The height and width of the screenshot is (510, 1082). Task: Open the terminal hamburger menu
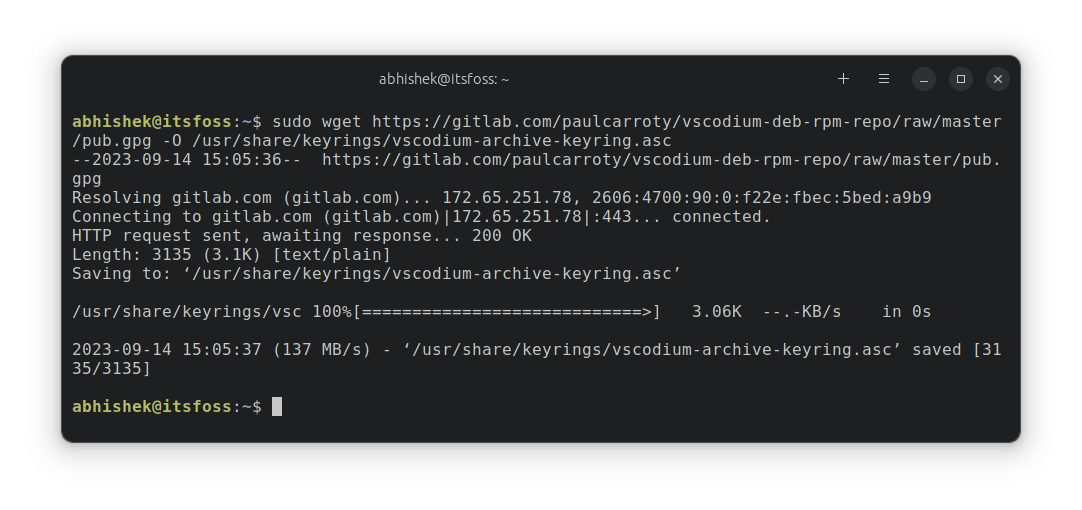pos(884,78)
